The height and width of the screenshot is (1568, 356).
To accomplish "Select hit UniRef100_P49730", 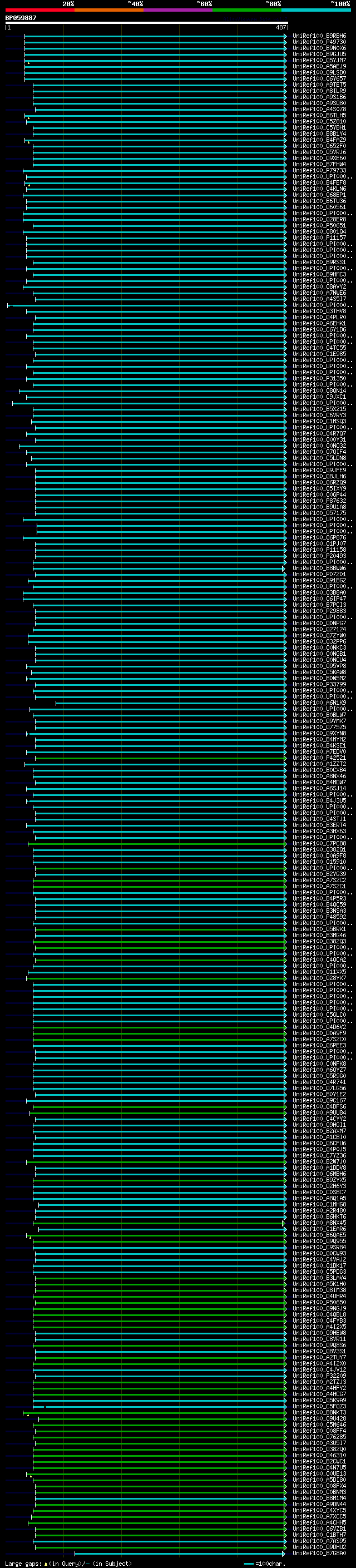I will [x=319, y=42].
